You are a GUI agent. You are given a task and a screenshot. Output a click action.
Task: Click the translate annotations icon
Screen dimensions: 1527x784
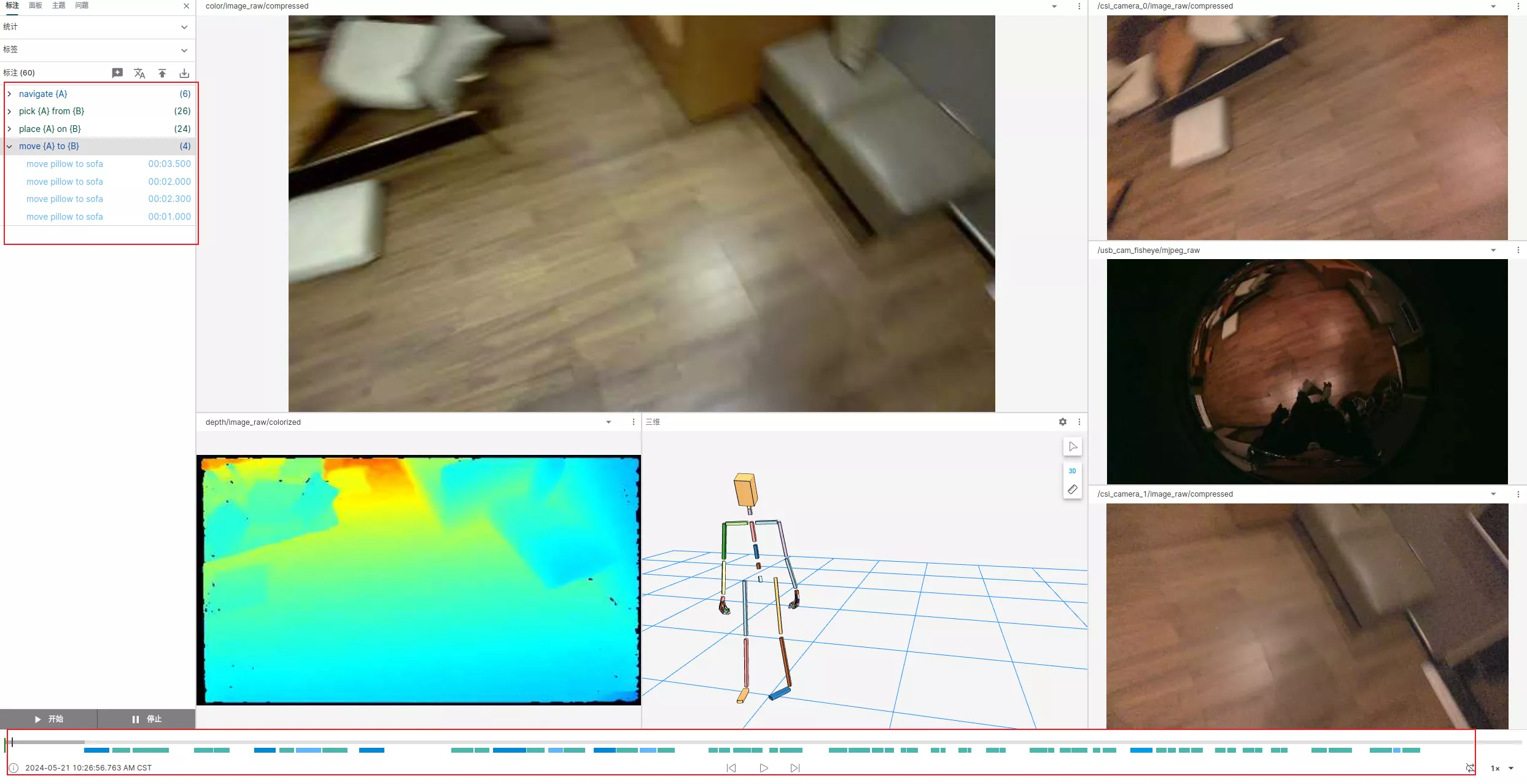(x=139, y=73)
